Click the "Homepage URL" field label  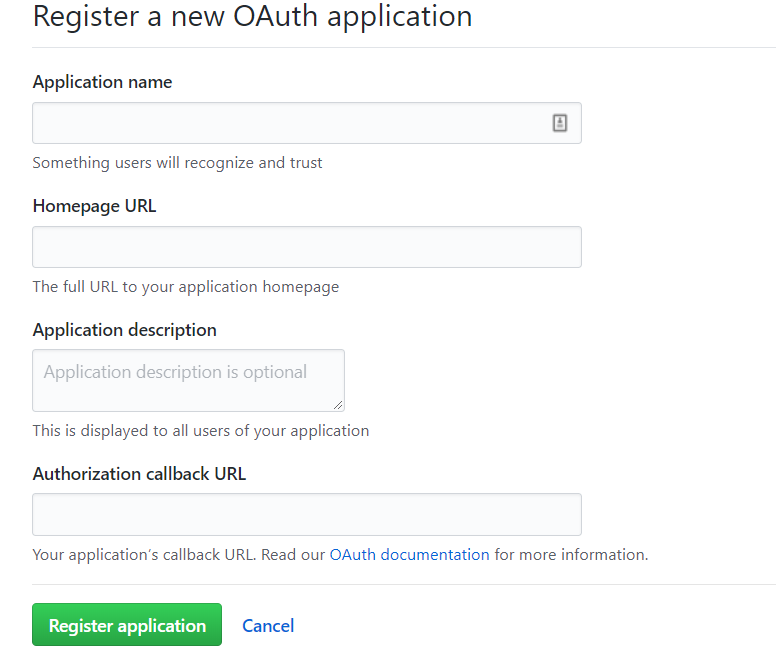click(x=94, y=206)
